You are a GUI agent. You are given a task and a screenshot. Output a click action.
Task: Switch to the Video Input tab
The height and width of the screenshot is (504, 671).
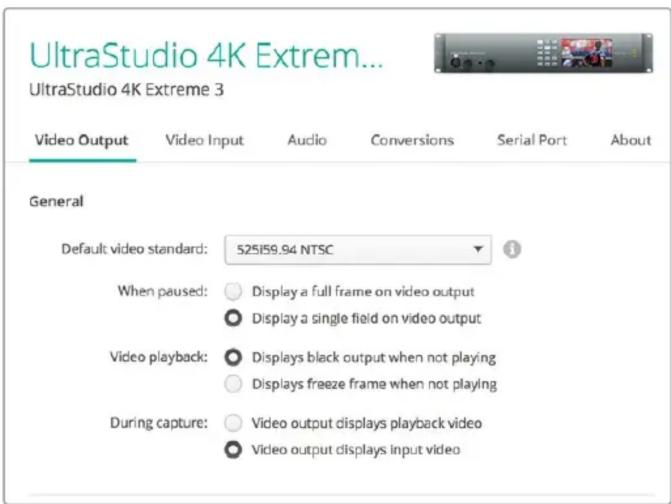(x=205, y=140)
